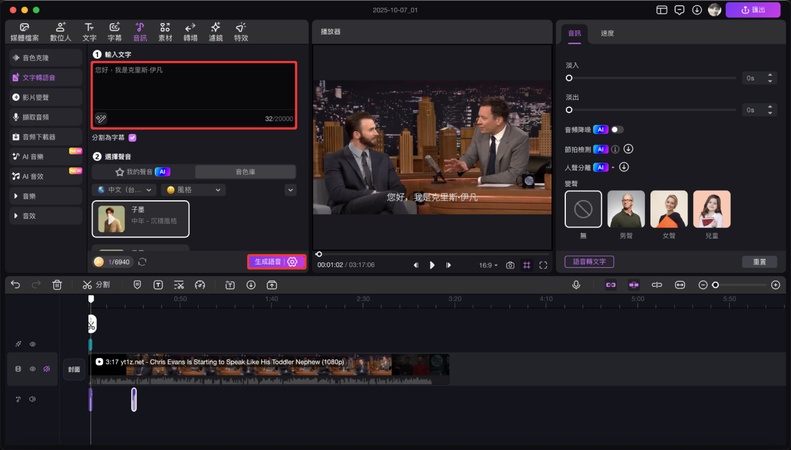Uncheck the 分割為字幕 checkbox
The width and height of the screenshot is (791, 450).
[x=132, y=138]
